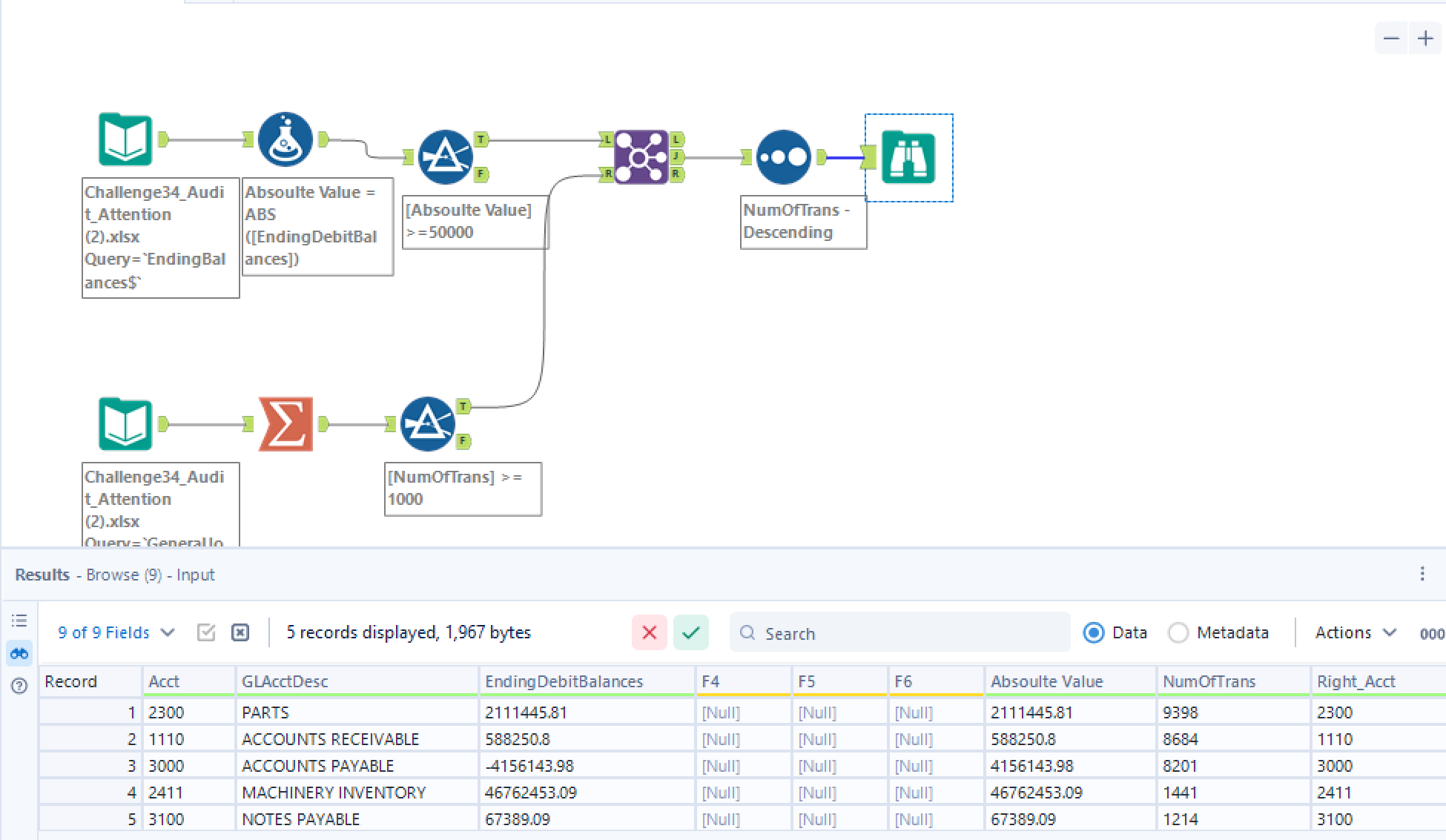Select the Data radio button
Viewport: 1446px width, 840px height.
[1094, 632]
